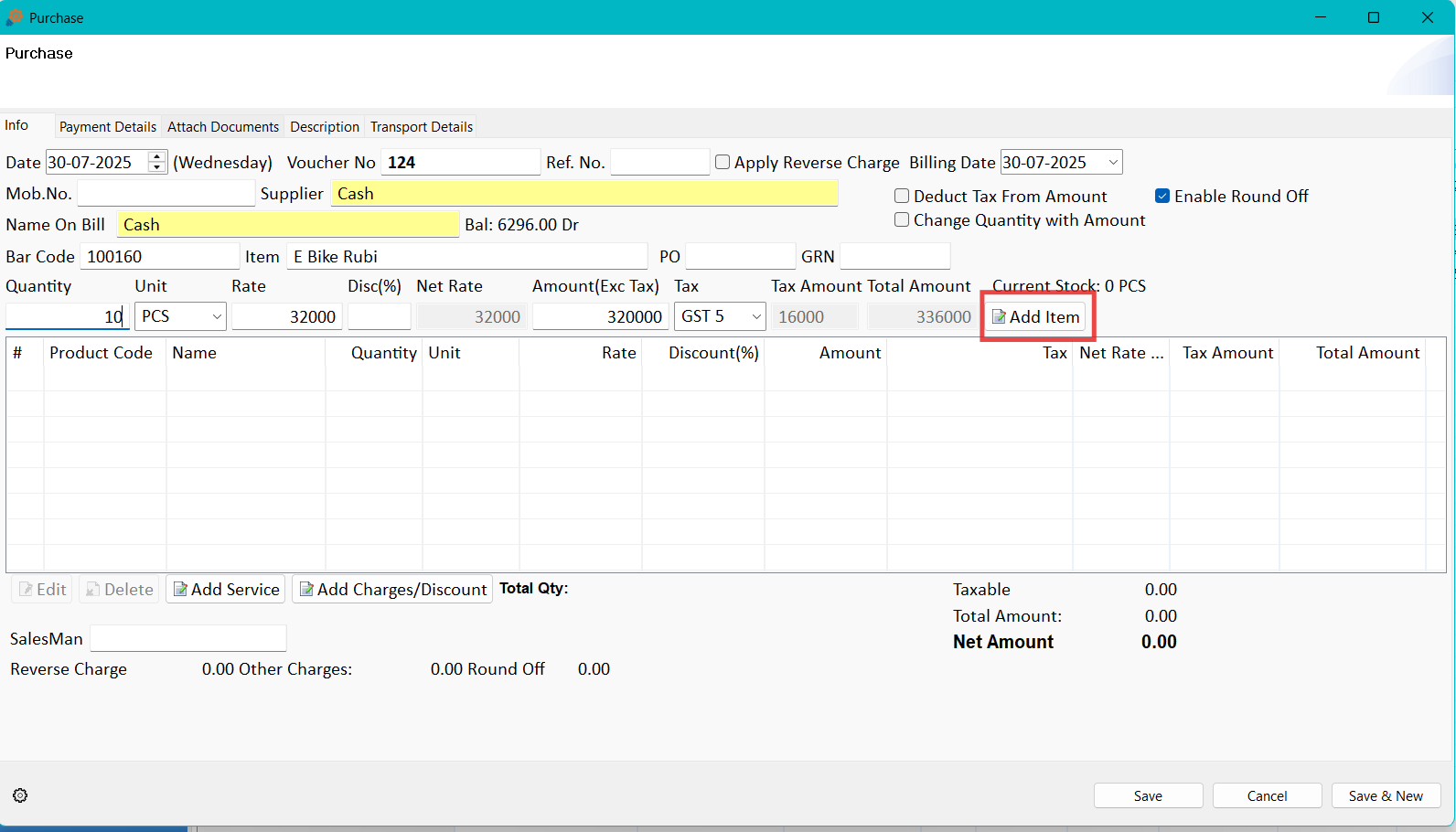Image resolution: width=1456 pixels, height=832 pixels.
Task: Click the Save button
Action: click(1148, 795)
